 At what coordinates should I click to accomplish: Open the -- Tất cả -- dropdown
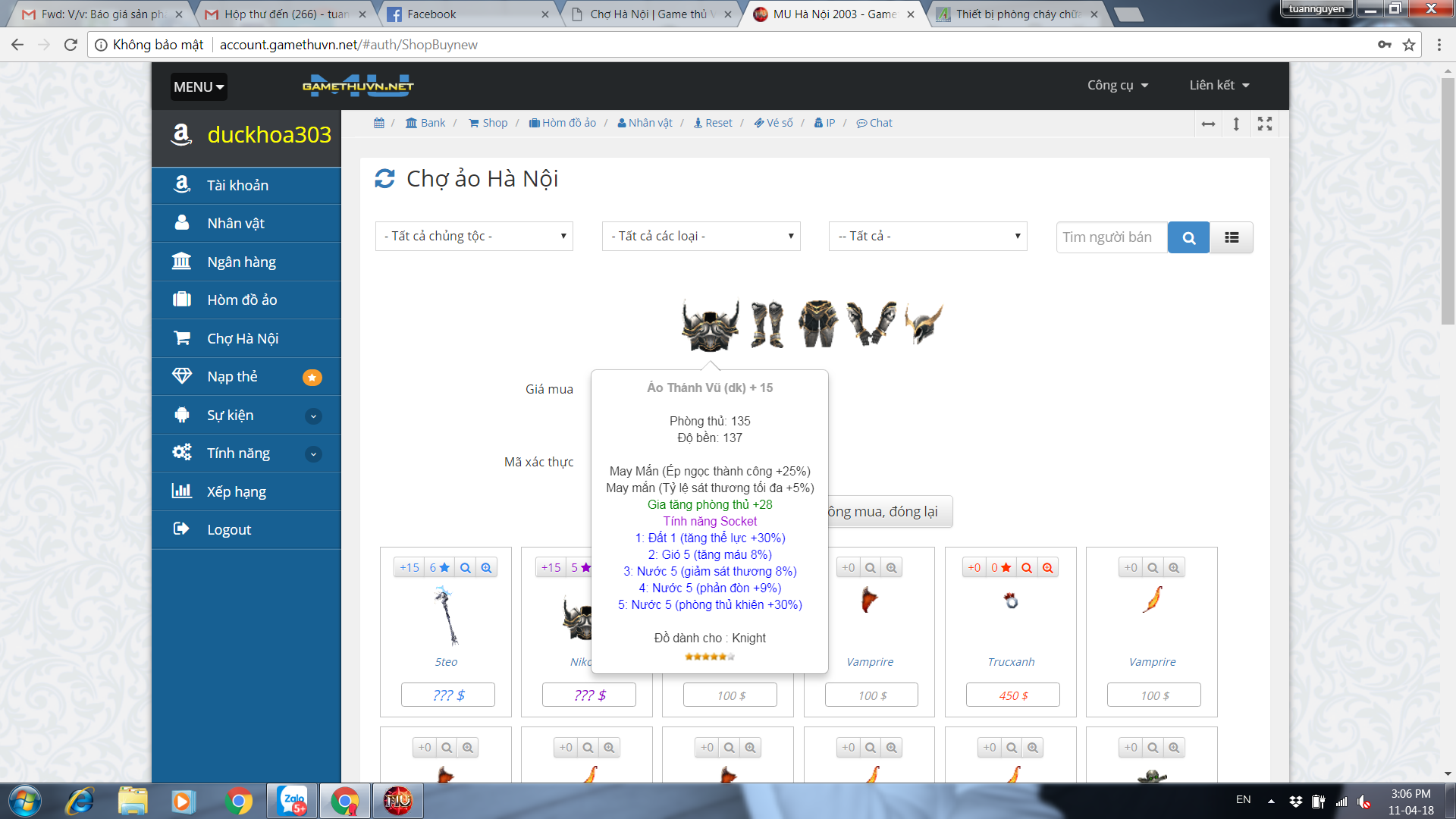pyautogui.click(x=928, y=237)
